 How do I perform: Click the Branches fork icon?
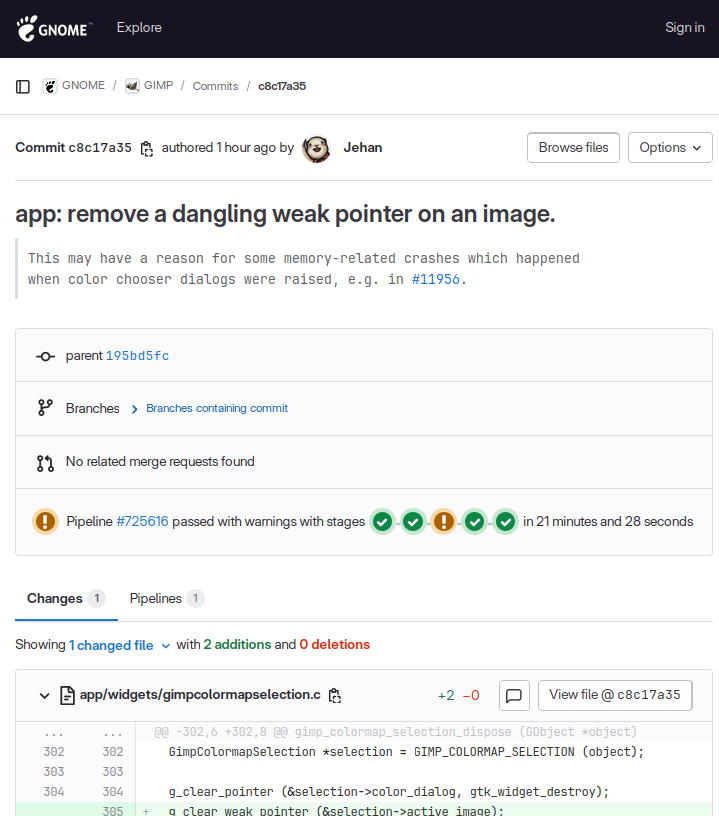(x=45, y=407)
